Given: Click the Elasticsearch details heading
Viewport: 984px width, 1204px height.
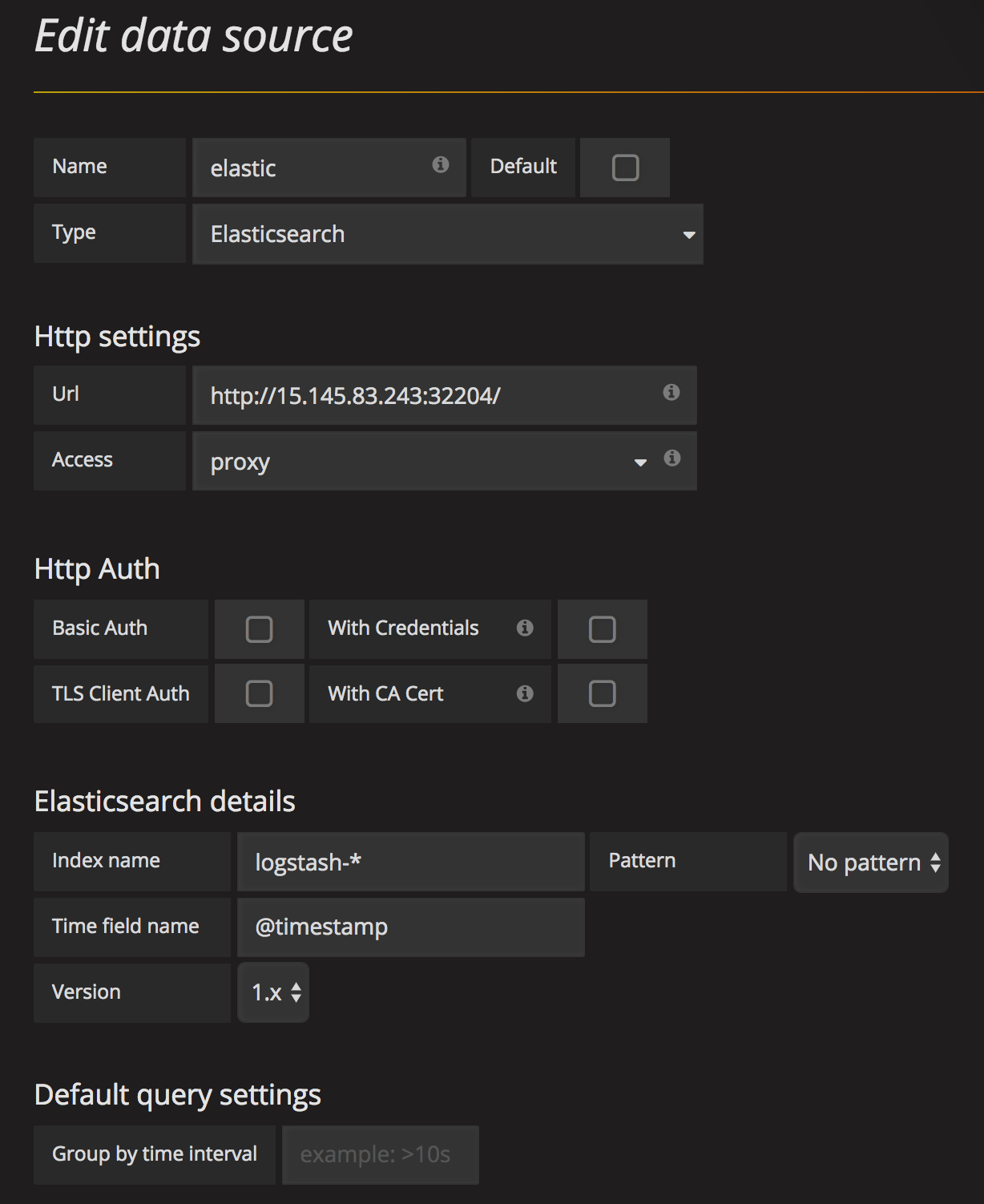Looking at the screenshot, I should (165, 801).
